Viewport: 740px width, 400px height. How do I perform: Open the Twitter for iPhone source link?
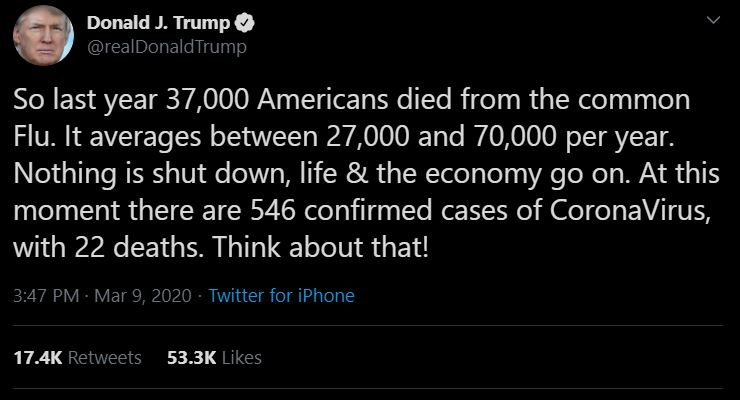tap(281, 296)
